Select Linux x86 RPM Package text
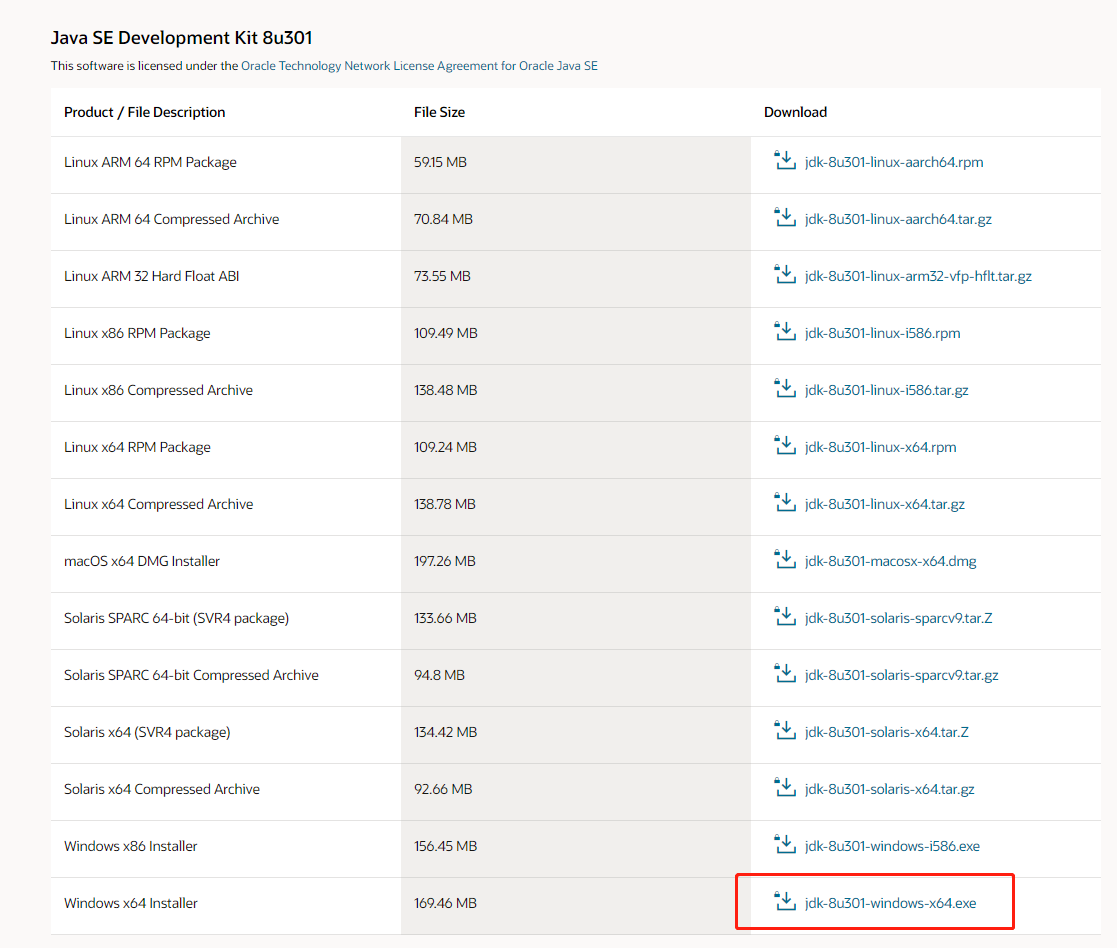Viewport: 1117px width, 948px height. click(137, 333)
